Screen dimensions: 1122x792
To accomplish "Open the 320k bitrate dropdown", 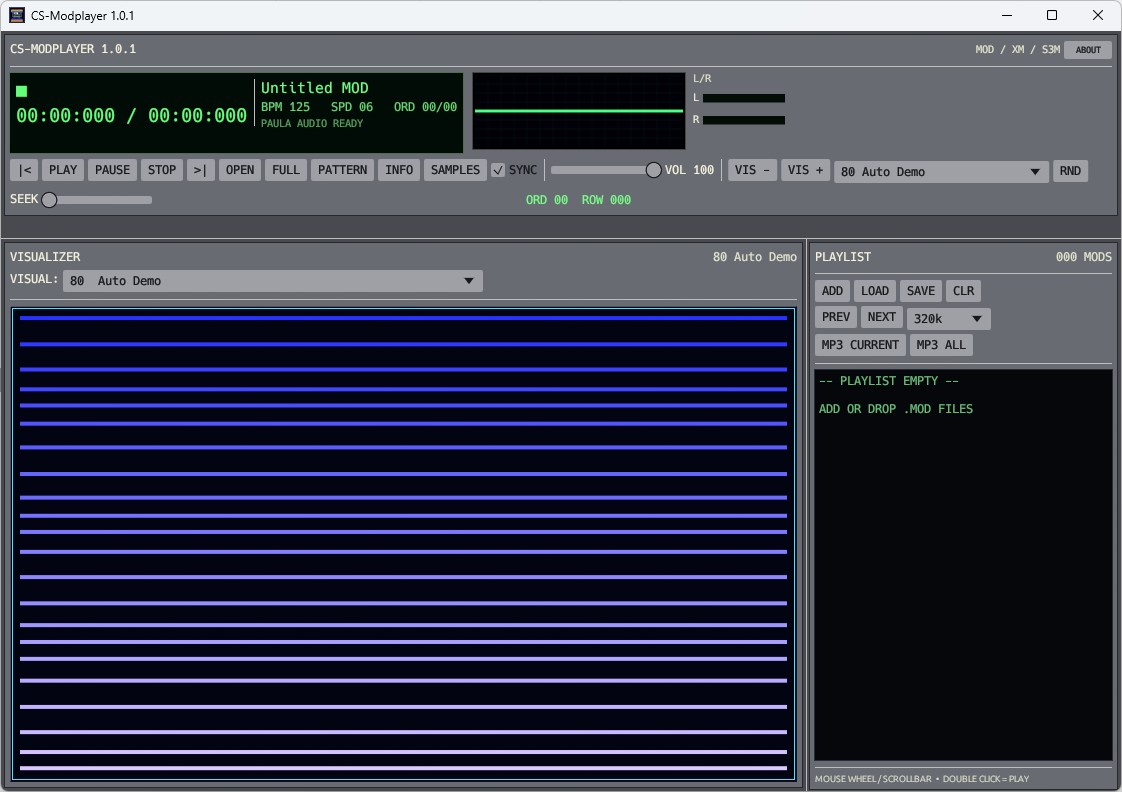I will coord(948,318).
